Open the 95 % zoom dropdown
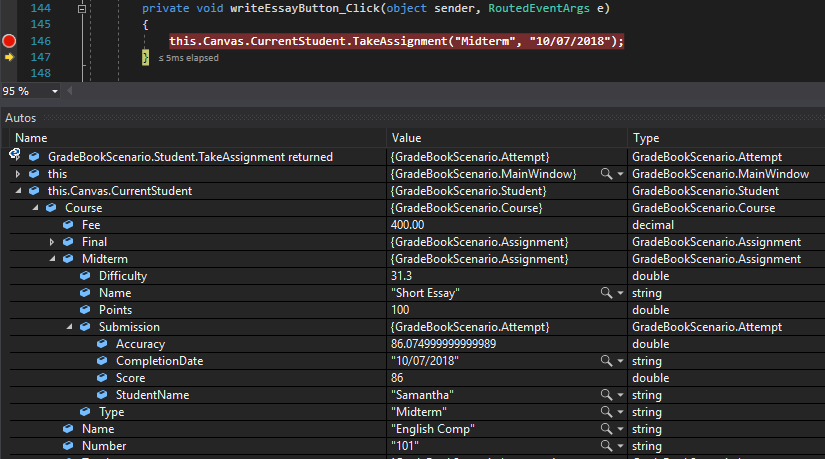The image size is (825, 459). tap(55, 92)
